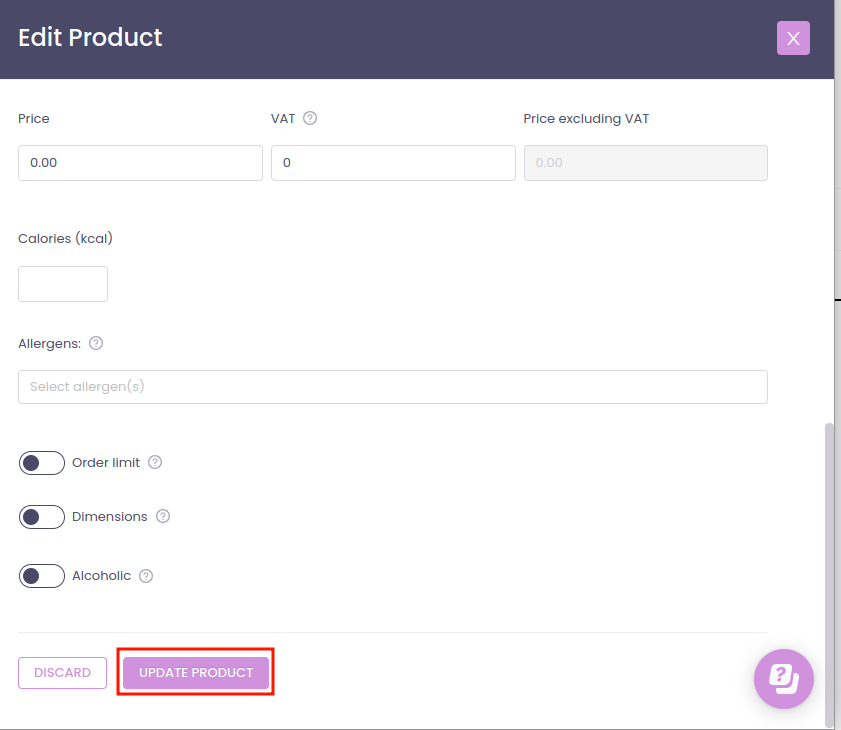Click the Discard button
Screen dimensions: 841x730
pyautogui.click(x=62, y=673)
